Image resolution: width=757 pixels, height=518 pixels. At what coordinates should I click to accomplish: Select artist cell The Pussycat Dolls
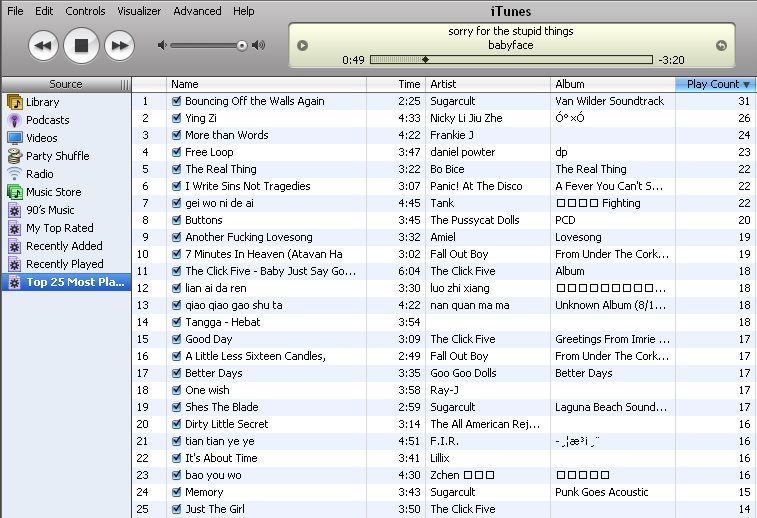click(475, 220)
